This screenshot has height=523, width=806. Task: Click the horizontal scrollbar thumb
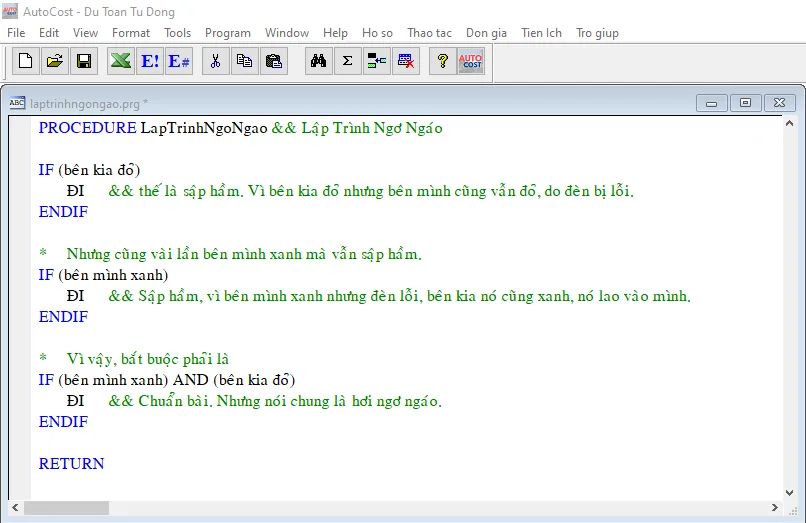pyautogui.click(x=66, y=508)
